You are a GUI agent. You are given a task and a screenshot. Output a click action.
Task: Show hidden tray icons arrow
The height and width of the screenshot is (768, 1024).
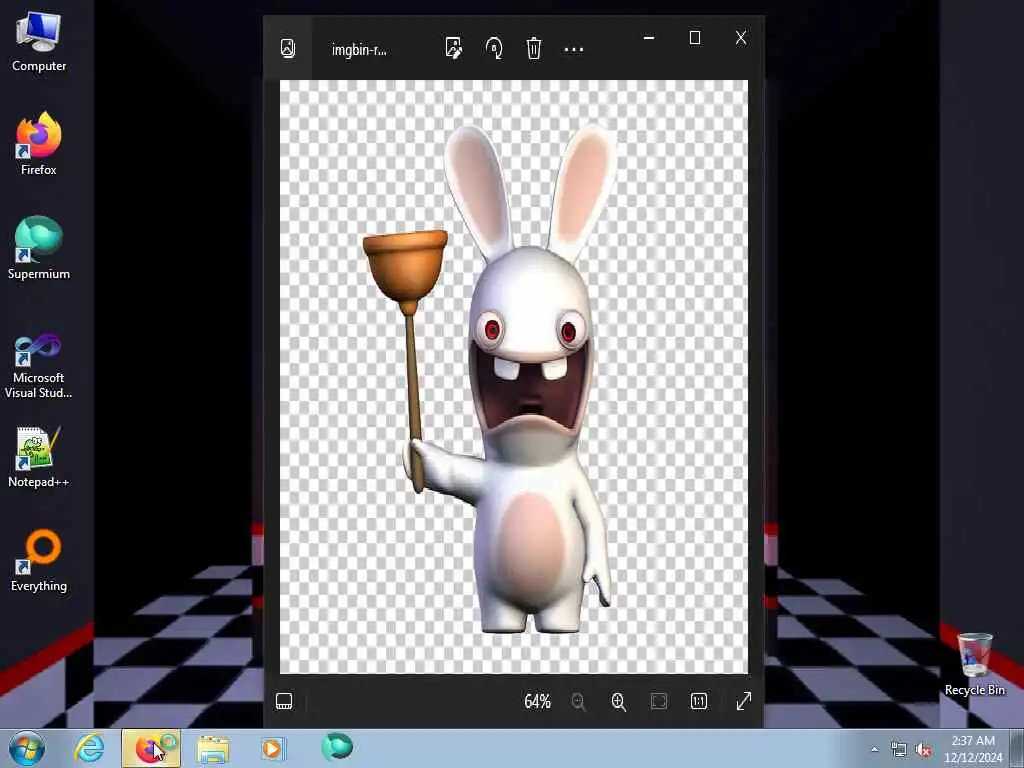(x=874, y=749)
